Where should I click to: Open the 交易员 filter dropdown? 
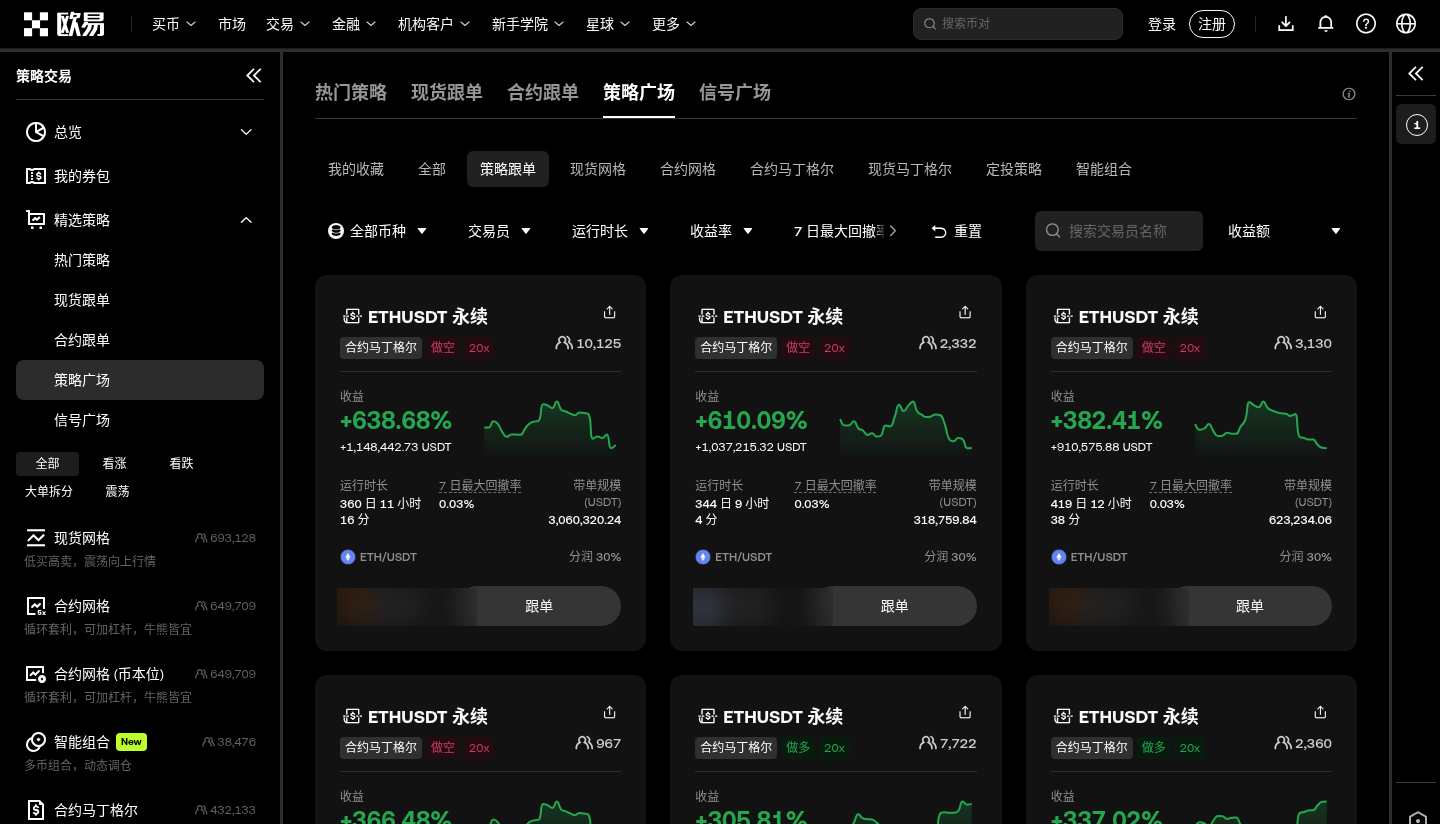pos(499,231)
